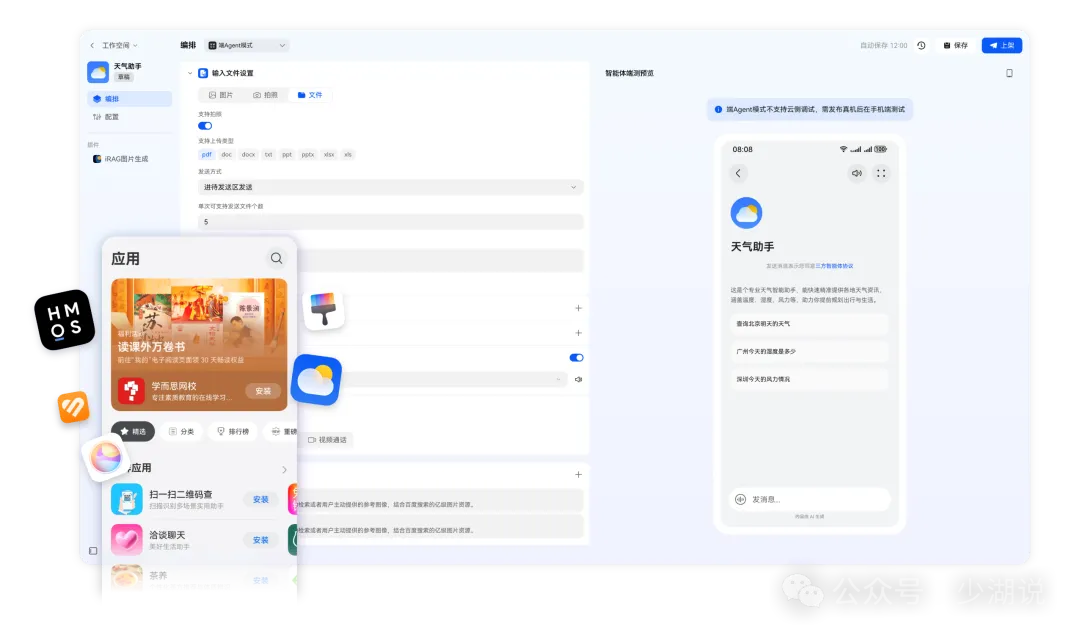The height and width of the screenshot is (635, 1080).
Task: Click the 保存 save button
Action: (x=956, y=45)
